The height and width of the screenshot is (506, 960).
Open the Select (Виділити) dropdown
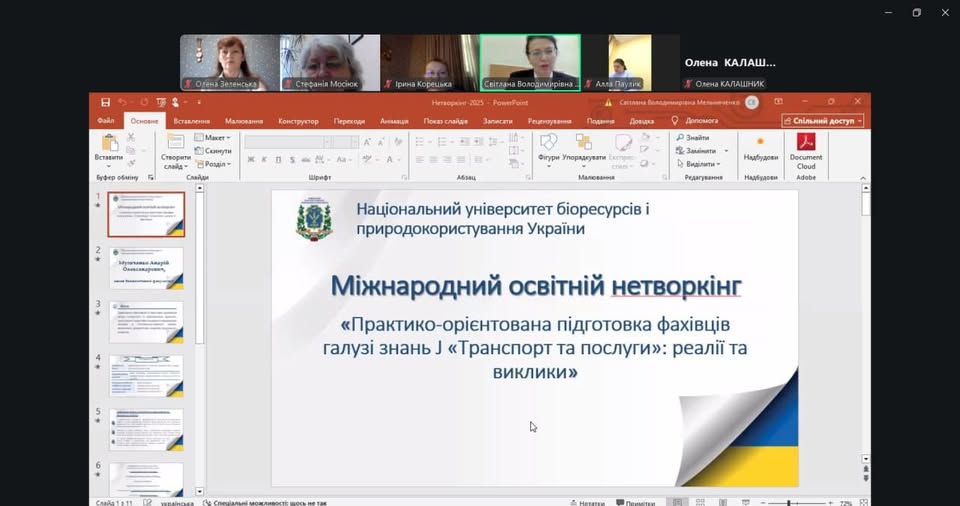click(x=701, y=164)
